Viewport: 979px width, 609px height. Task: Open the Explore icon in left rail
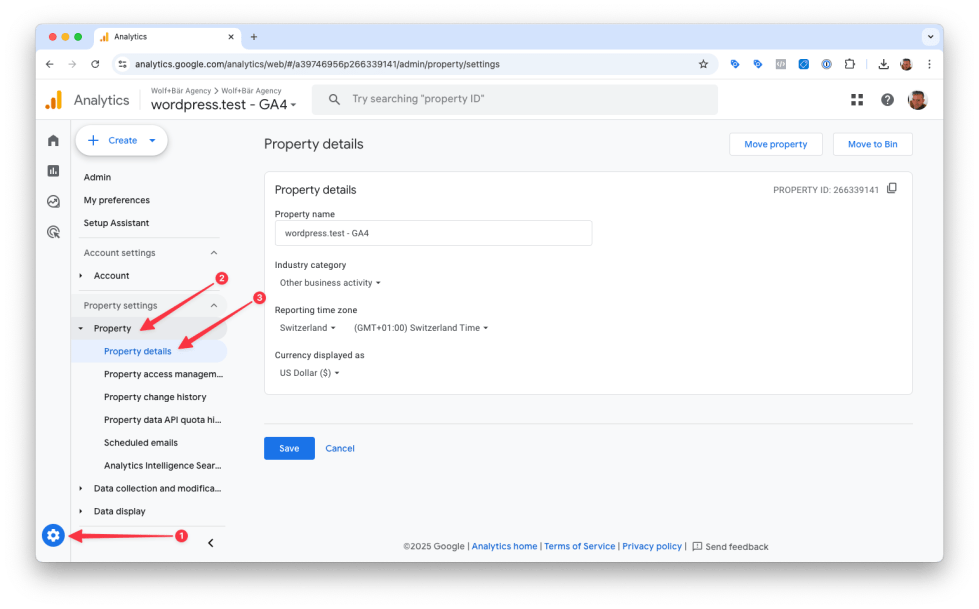53,201
